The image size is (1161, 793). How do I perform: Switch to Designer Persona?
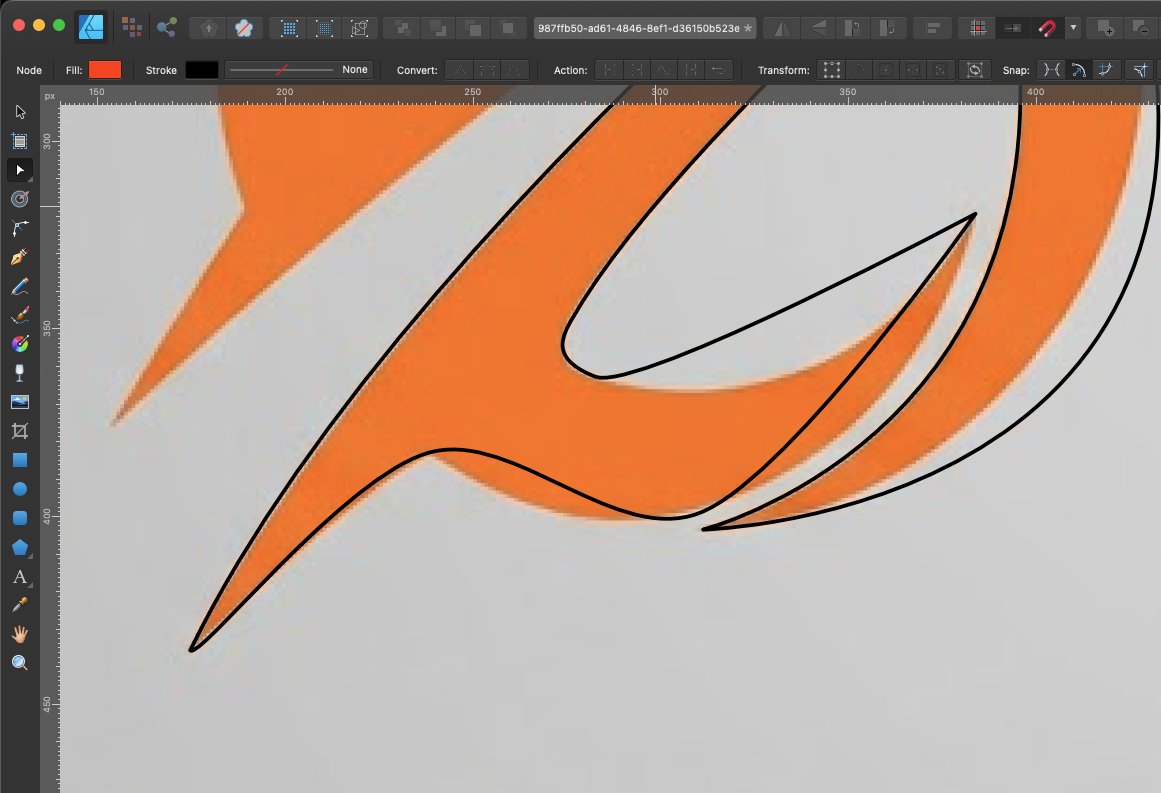pyautogui.click(x=91, y=27)
